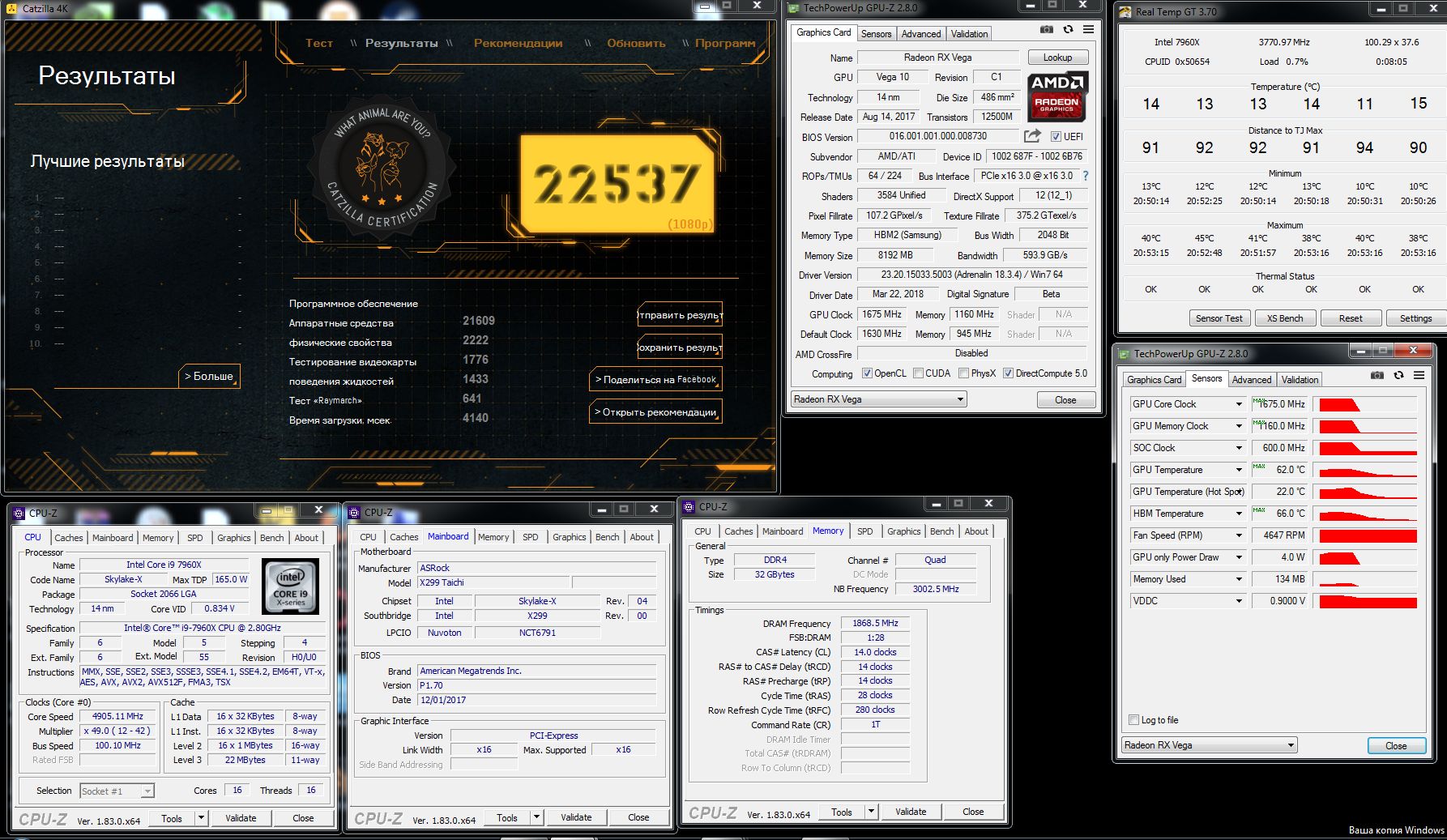The height and width of the screenshot is (840, 1447).
Task: Open the Рекомендации tab in Catzilla
Action: (518, 43)
